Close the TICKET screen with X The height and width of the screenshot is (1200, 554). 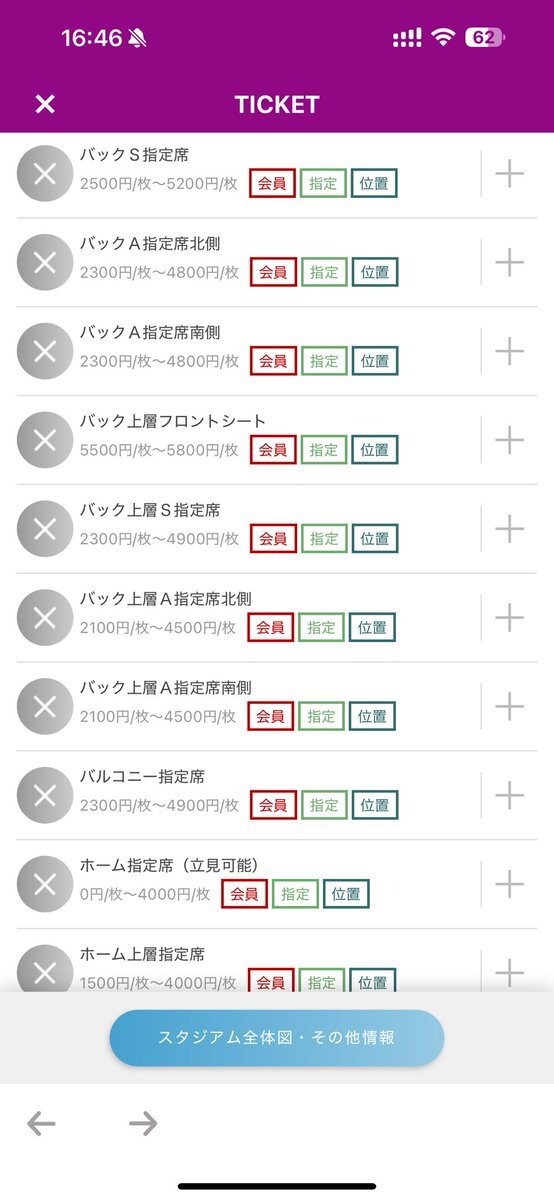(45, 104)
